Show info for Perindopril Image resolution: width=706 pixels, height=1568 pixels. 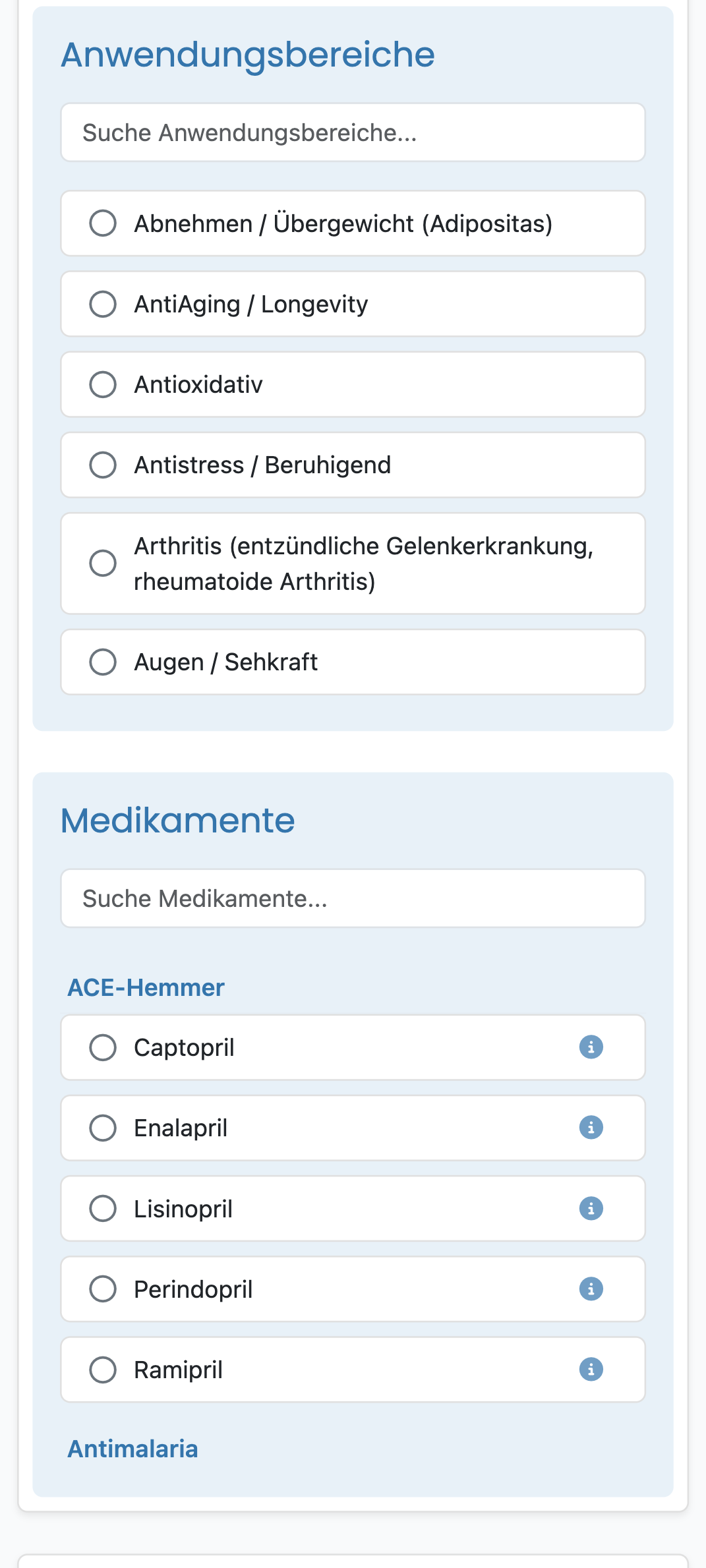(x=591, y=1289)
